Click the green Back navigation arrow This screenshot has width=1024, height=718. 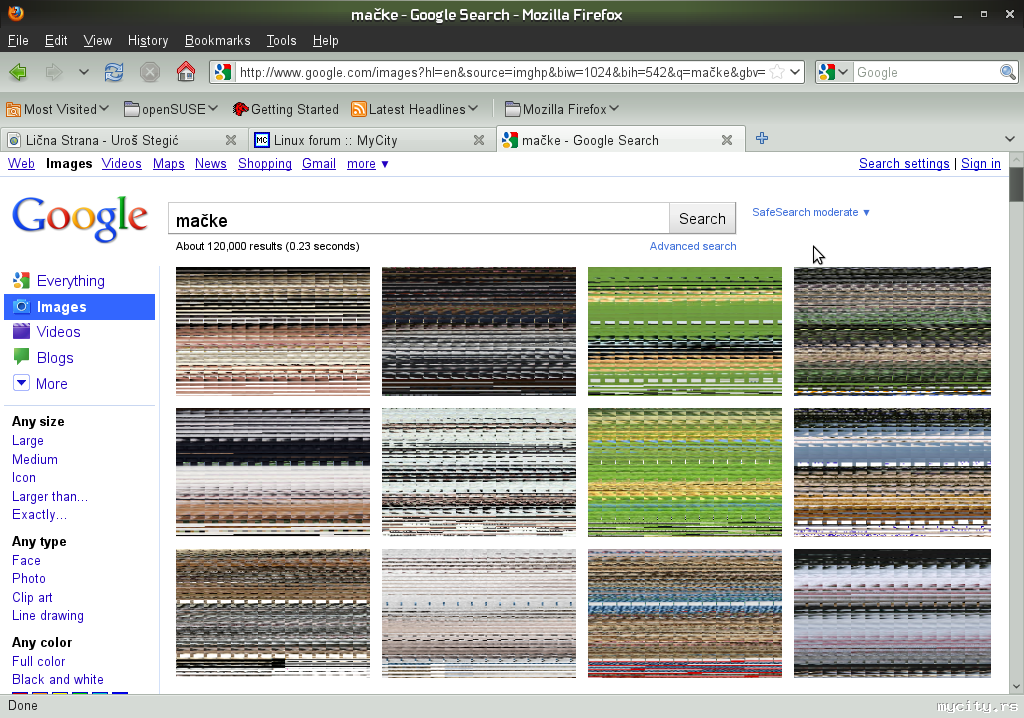point(18,72)
